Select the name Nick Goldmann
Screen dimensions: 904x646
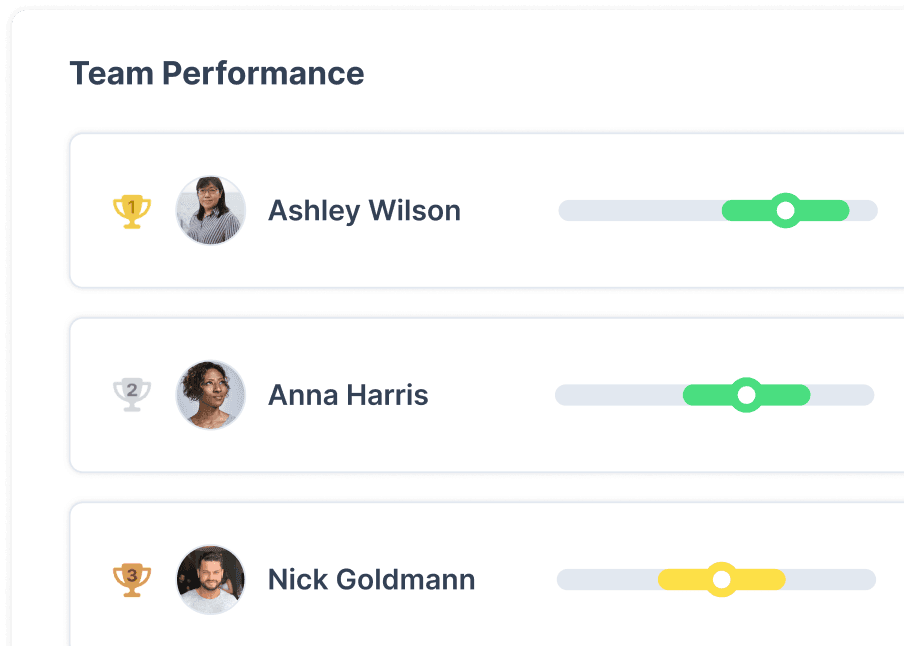tap(371, 580)
